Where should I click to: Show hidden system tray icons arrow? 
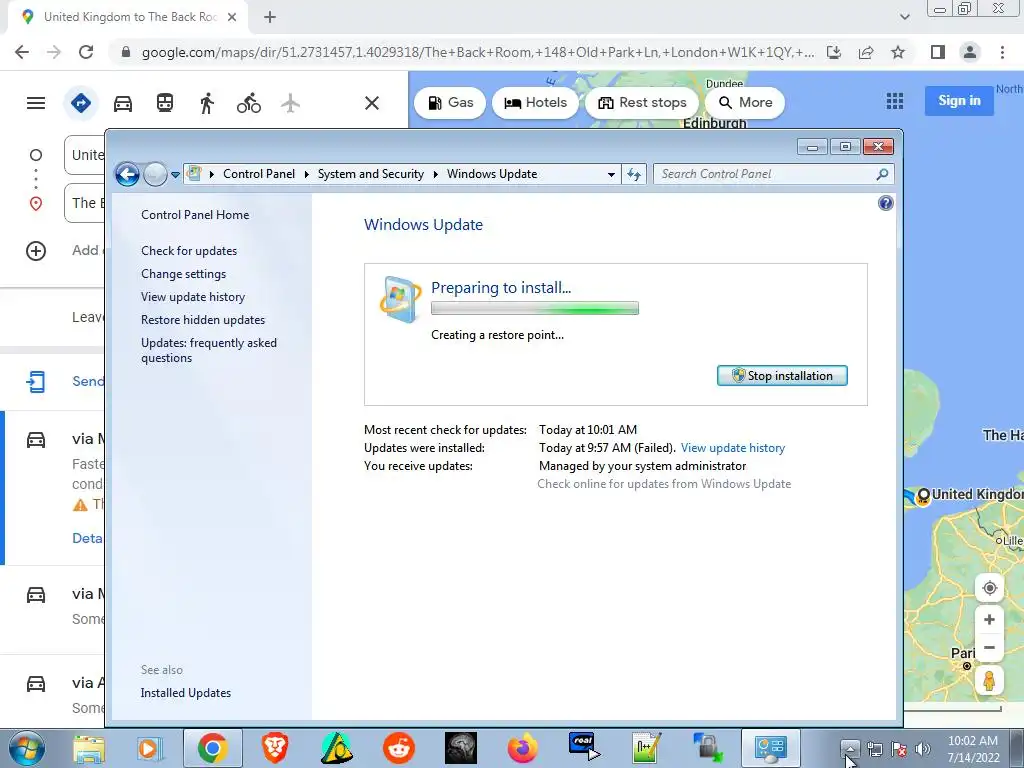click(x=850, y=749)
